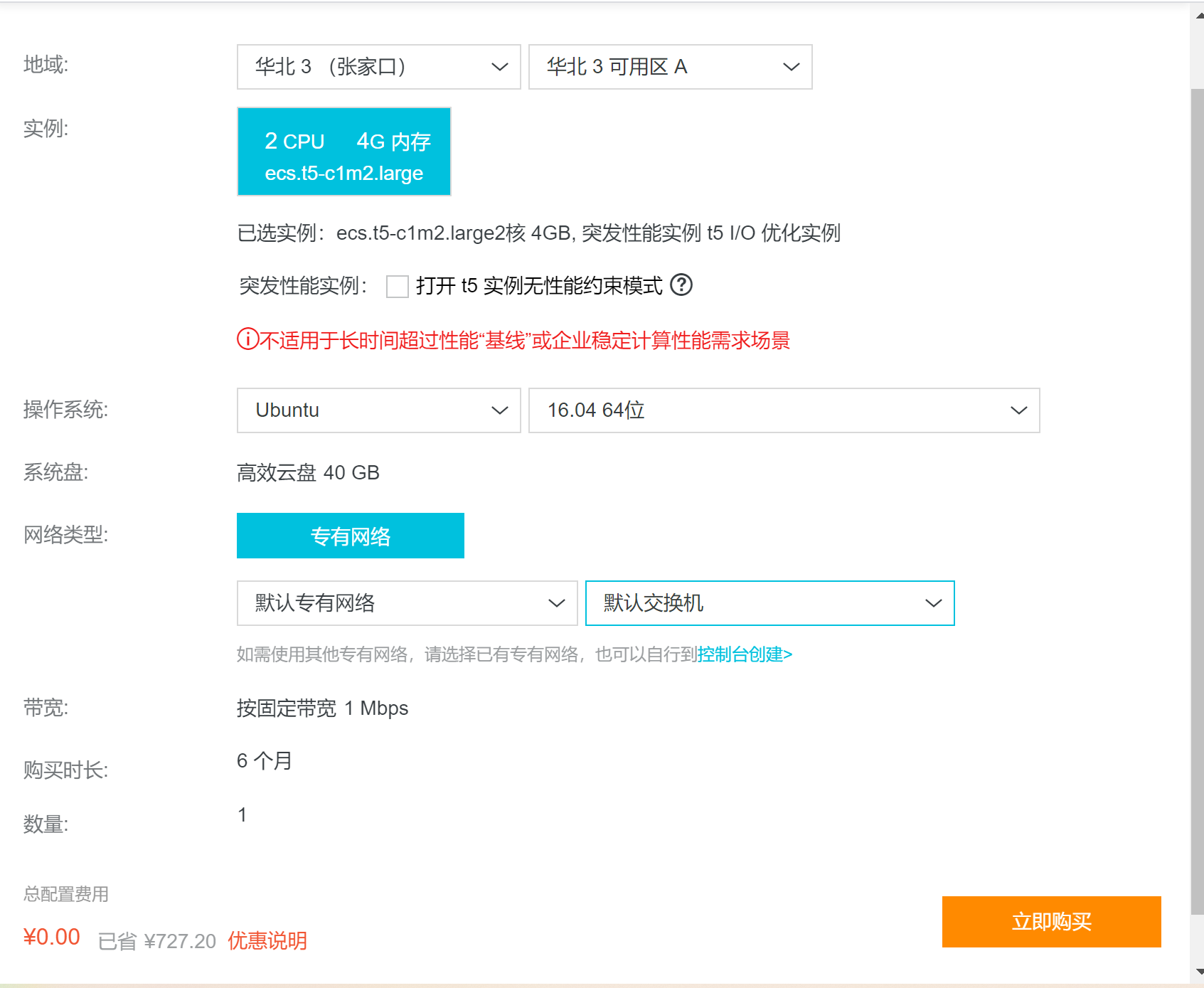The width and height of the screenshot is (1204, 988).
Task: Click the red 不适用于长时间 warning text
Action: 525,340
